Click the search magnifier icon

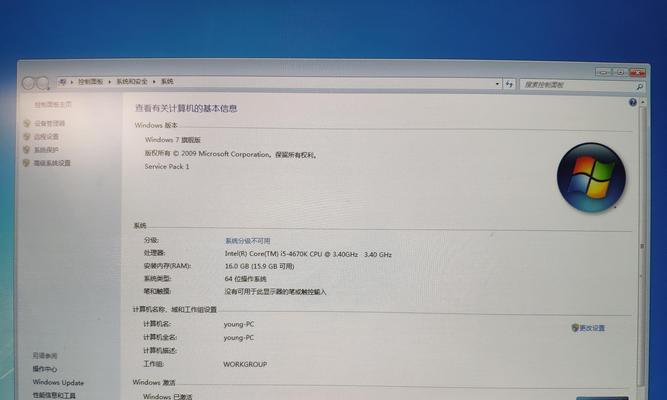639,86
